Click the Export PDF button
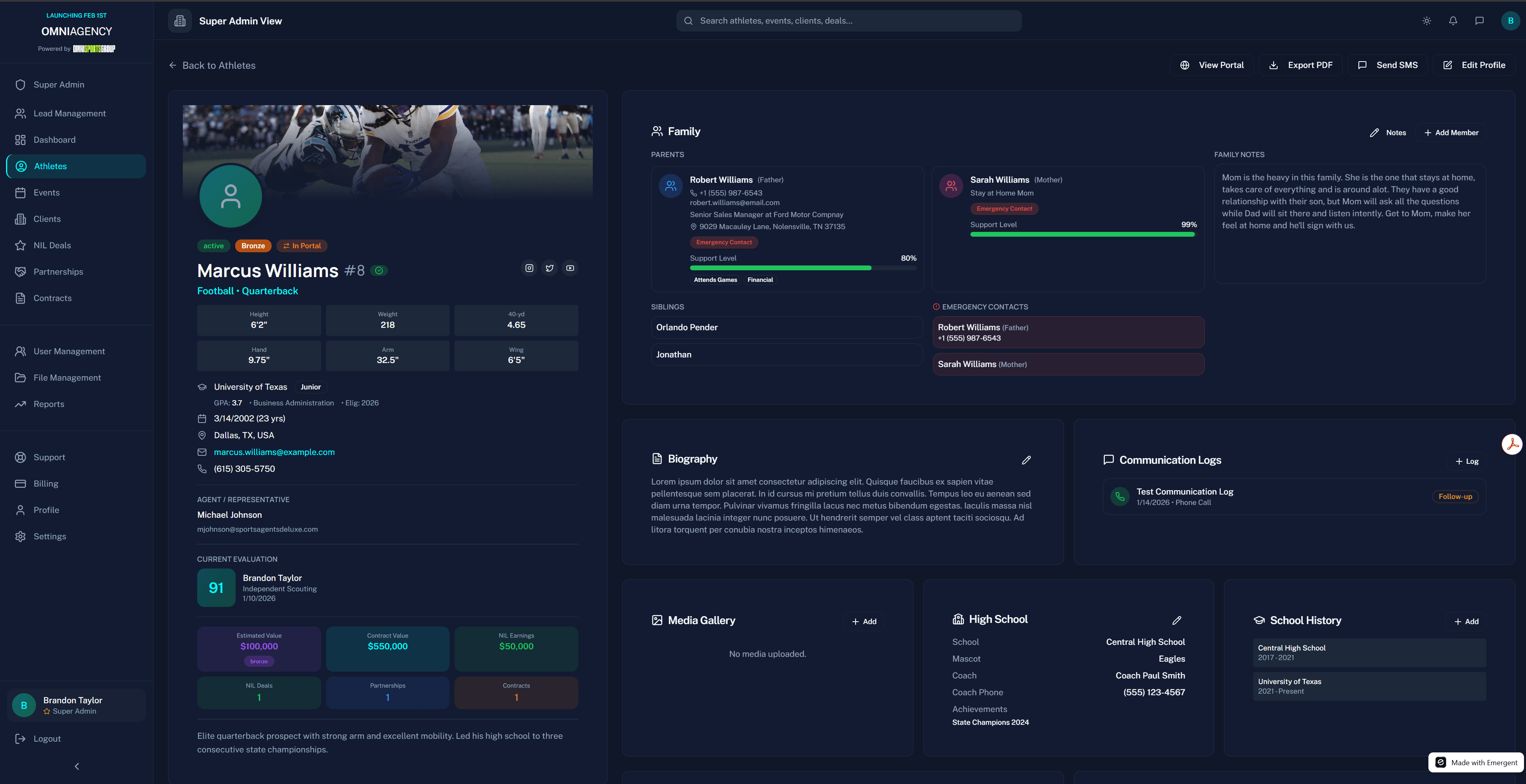 click(1300, 65)
